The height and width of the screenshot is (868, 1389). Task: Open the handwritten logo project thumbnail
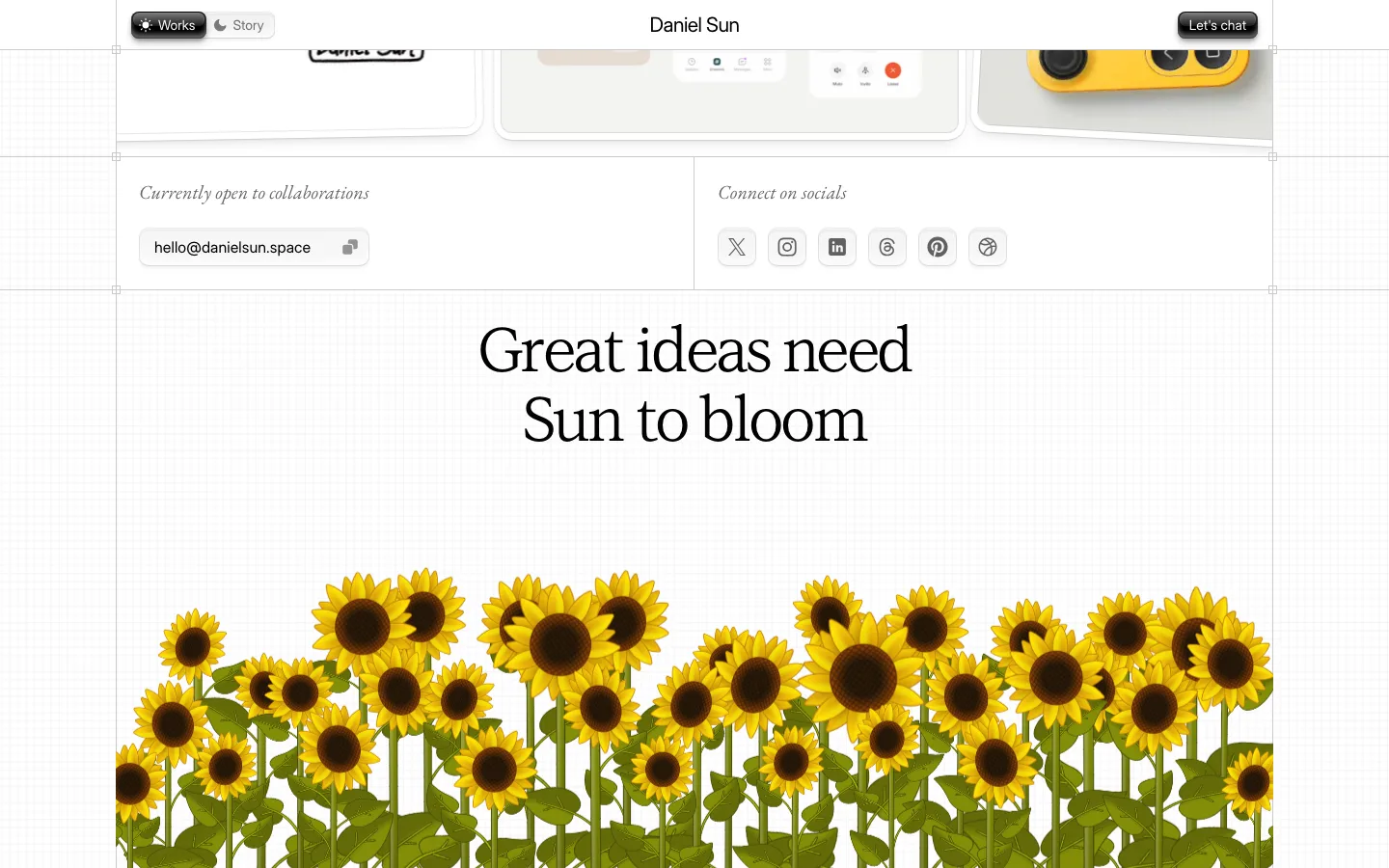tap(300, 93)
